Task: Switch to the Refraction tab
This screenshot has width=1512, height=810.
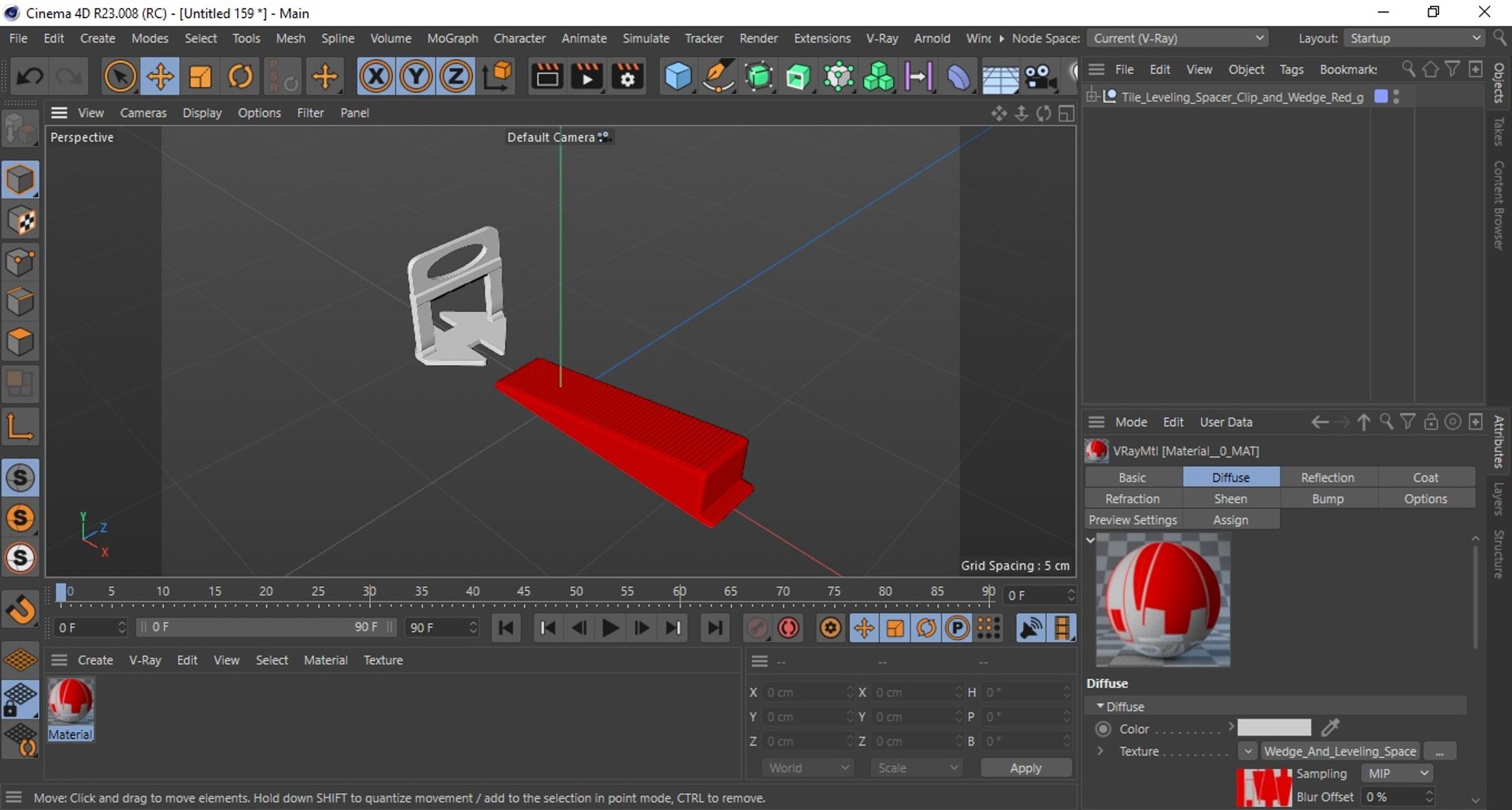Action: 1132,499
